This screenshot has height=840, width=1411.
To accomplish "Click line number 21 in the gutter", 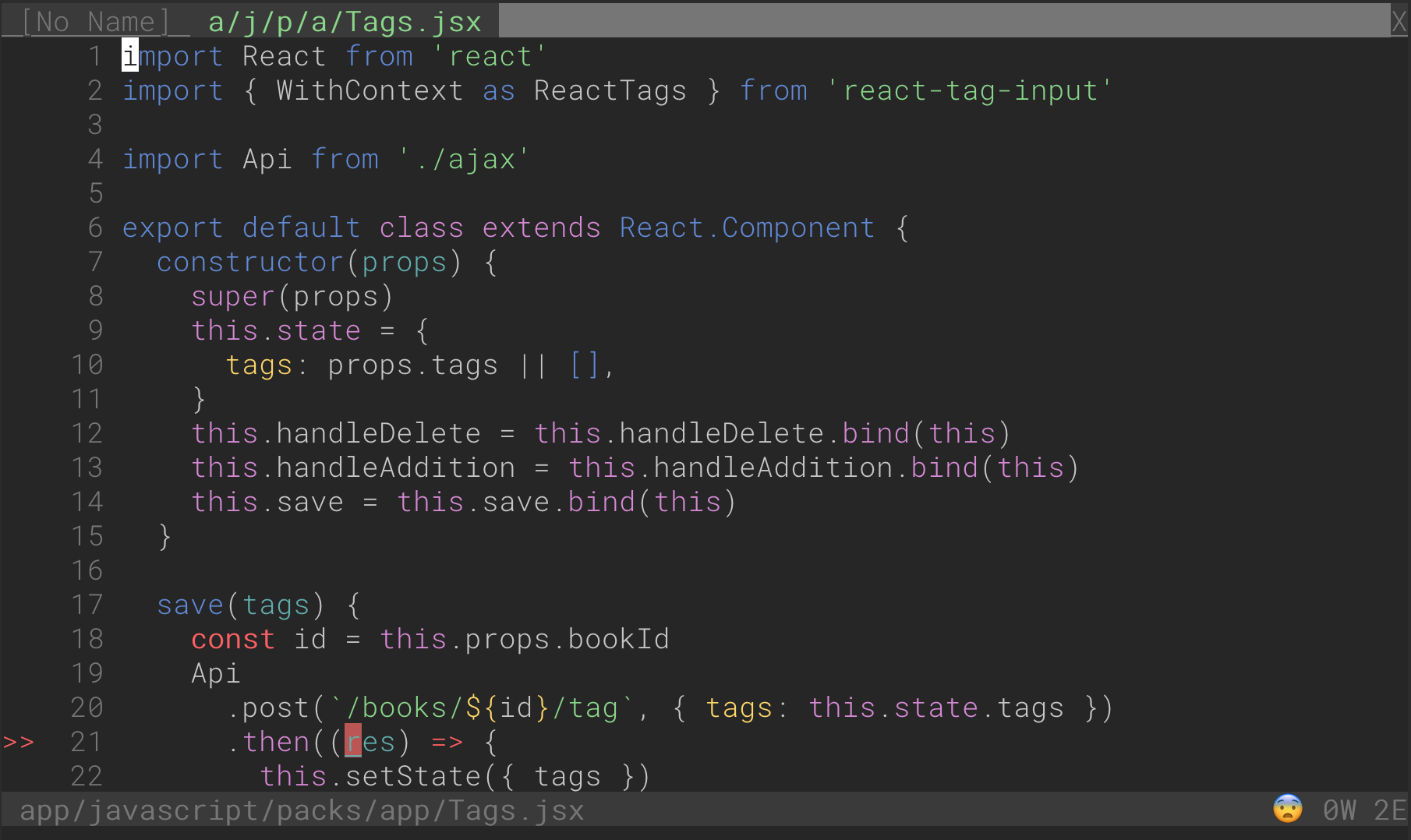I will pos(87,742).
